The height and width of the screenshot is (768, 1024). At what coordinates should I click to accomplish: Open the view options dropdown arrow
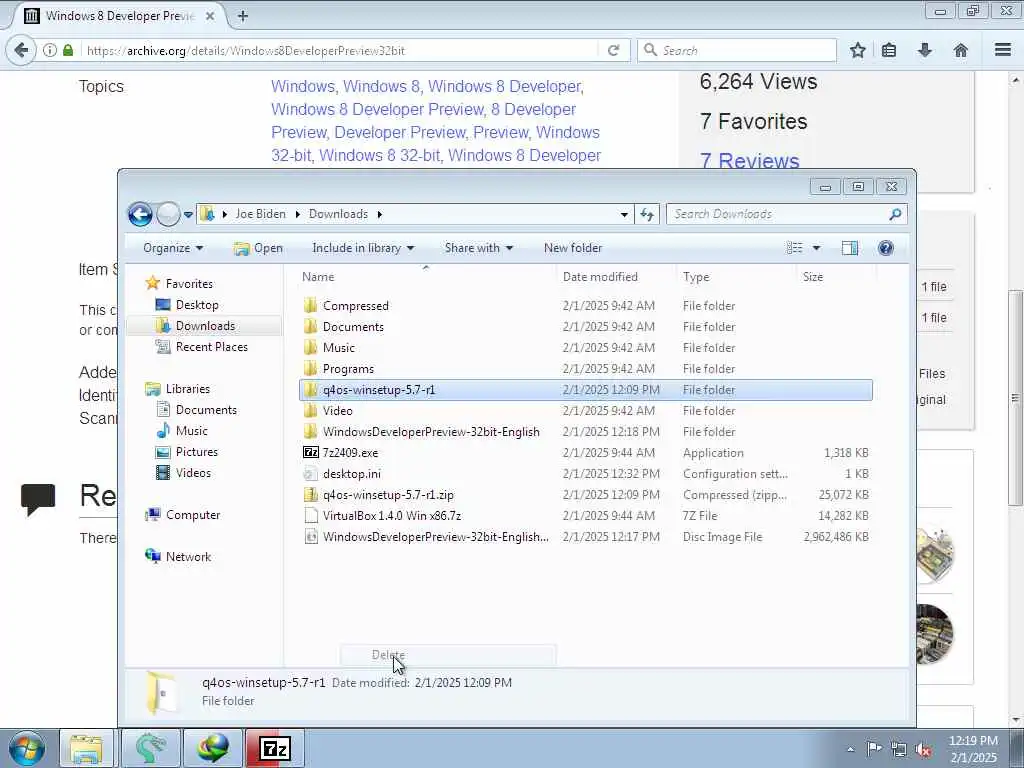coord(816,248)
